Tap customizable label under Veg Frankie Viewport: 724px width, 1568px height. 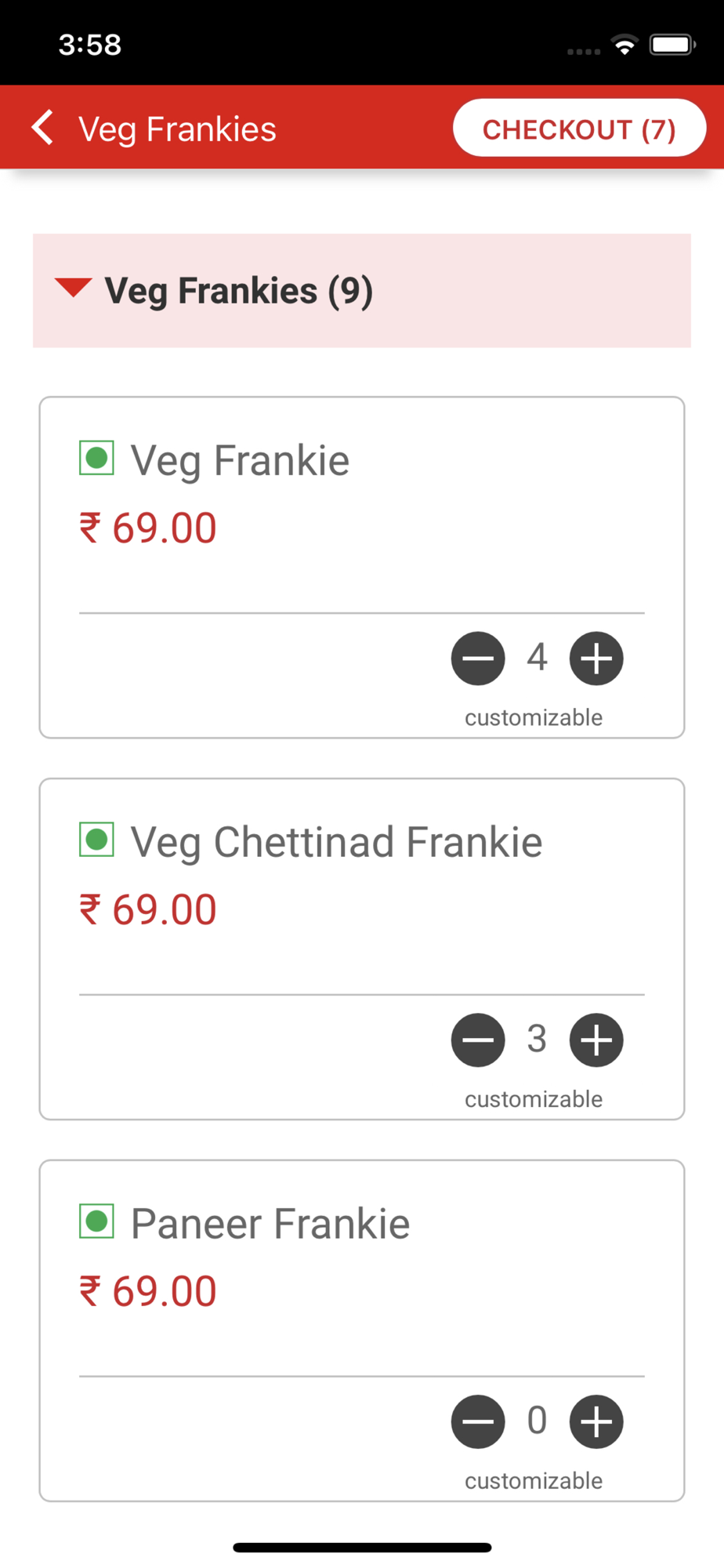pos(534,717)
